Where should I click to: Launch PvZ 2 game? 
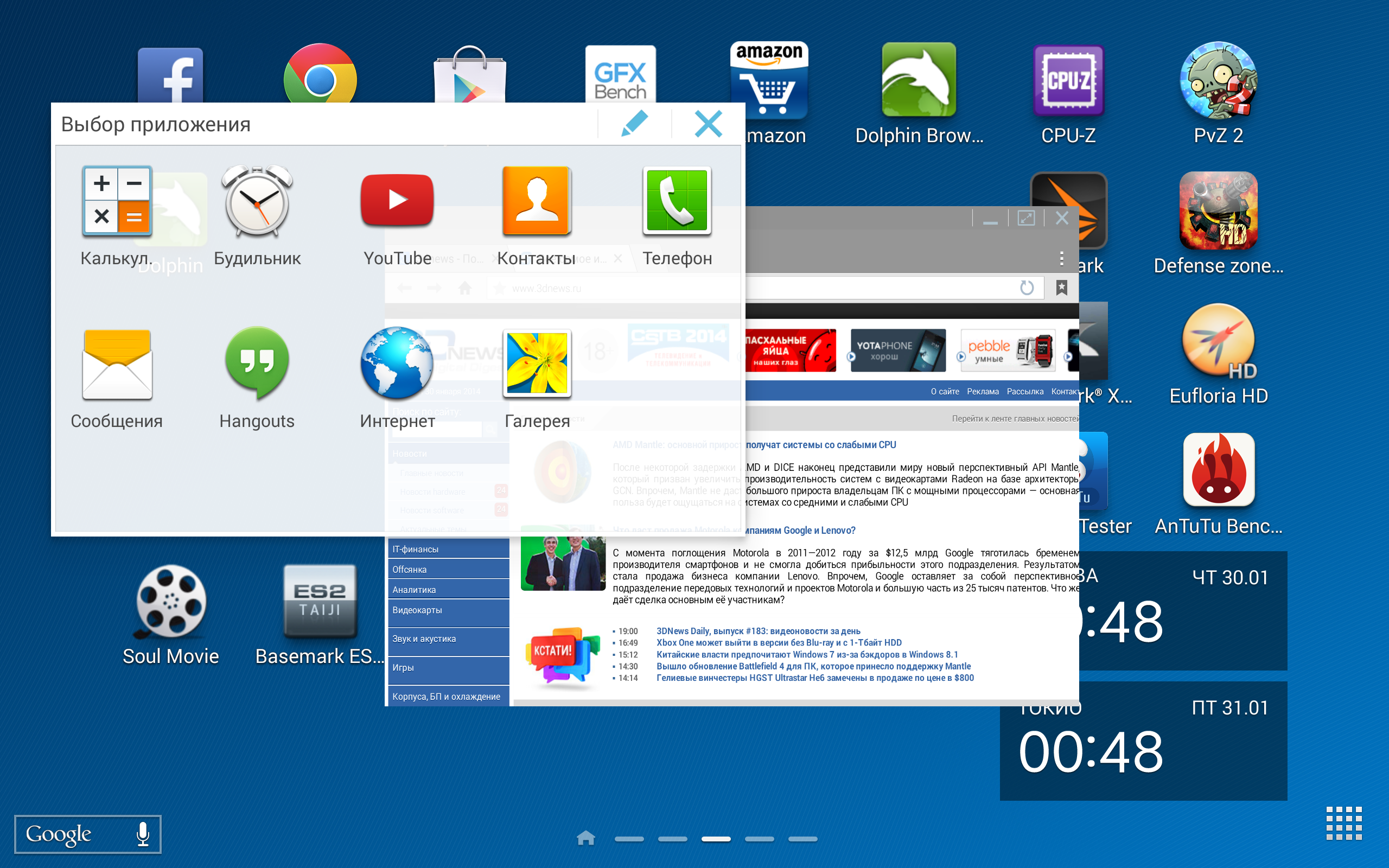(x=1219, y=80)
